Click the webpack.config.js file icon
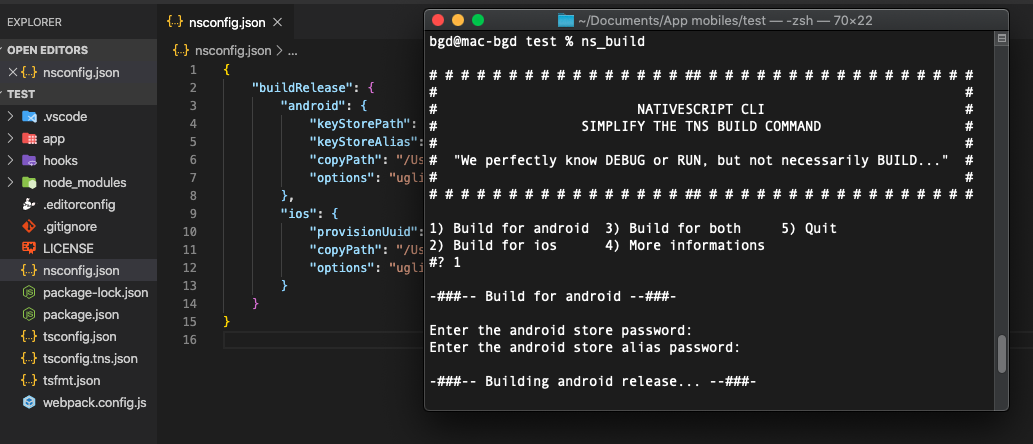This screenshot has height=444, width=1033. coord(29,402)
